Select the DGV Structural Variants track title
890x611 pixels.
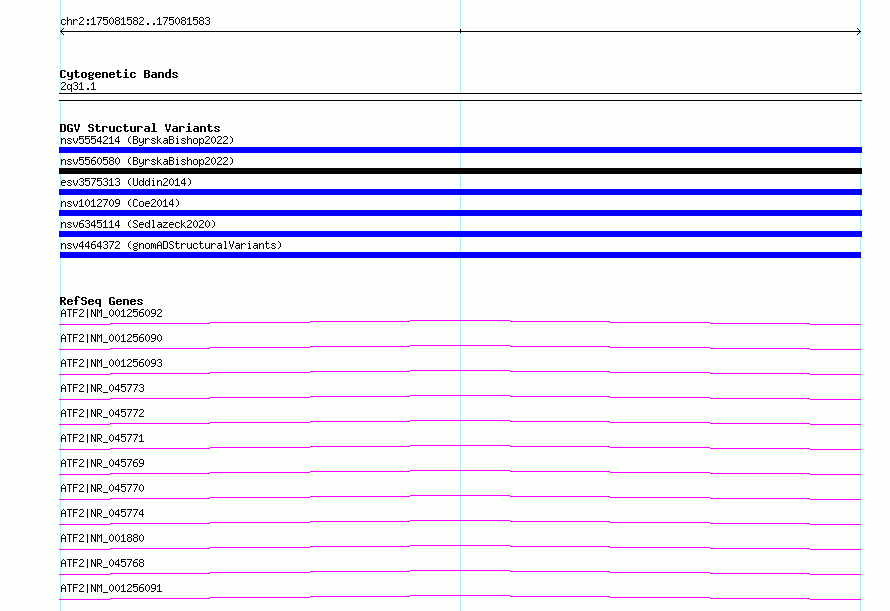pos(140,128)
